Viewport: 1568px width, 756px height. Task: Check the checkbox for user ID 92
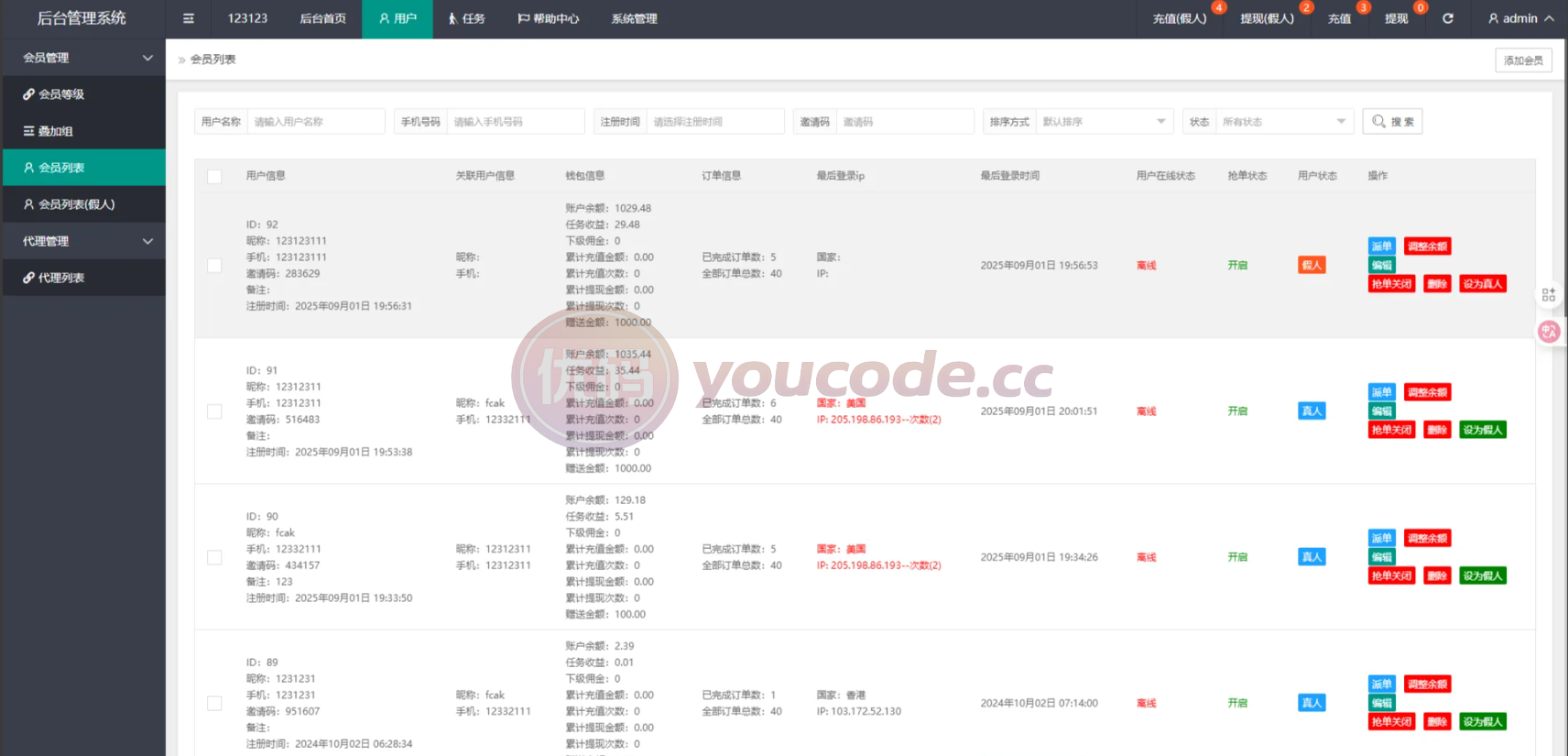214,265
